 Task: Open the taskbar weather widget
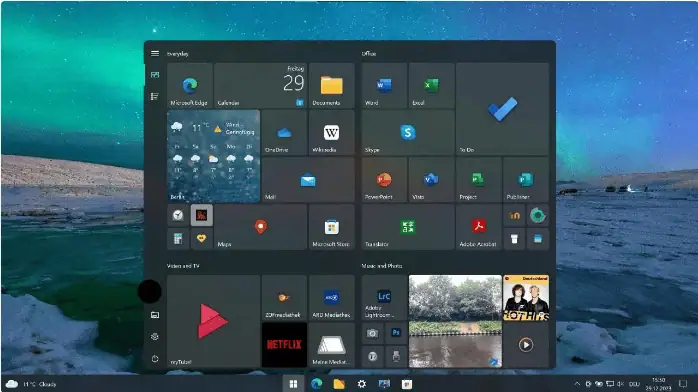click(31, 384)
